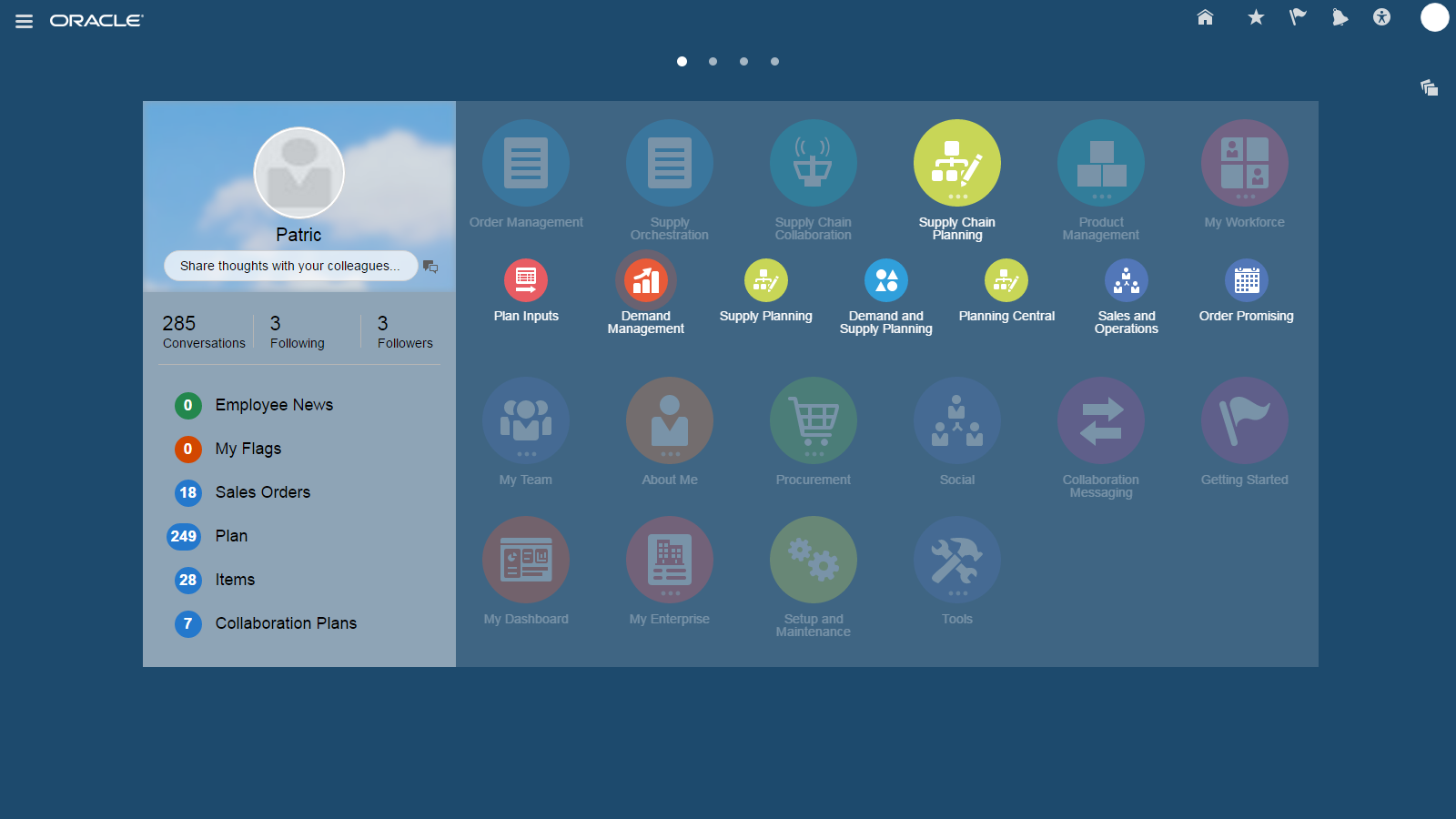The width and height of the screenshot is (1456, 819).
Task: Select the first page indicator dot
Action: 682,62
